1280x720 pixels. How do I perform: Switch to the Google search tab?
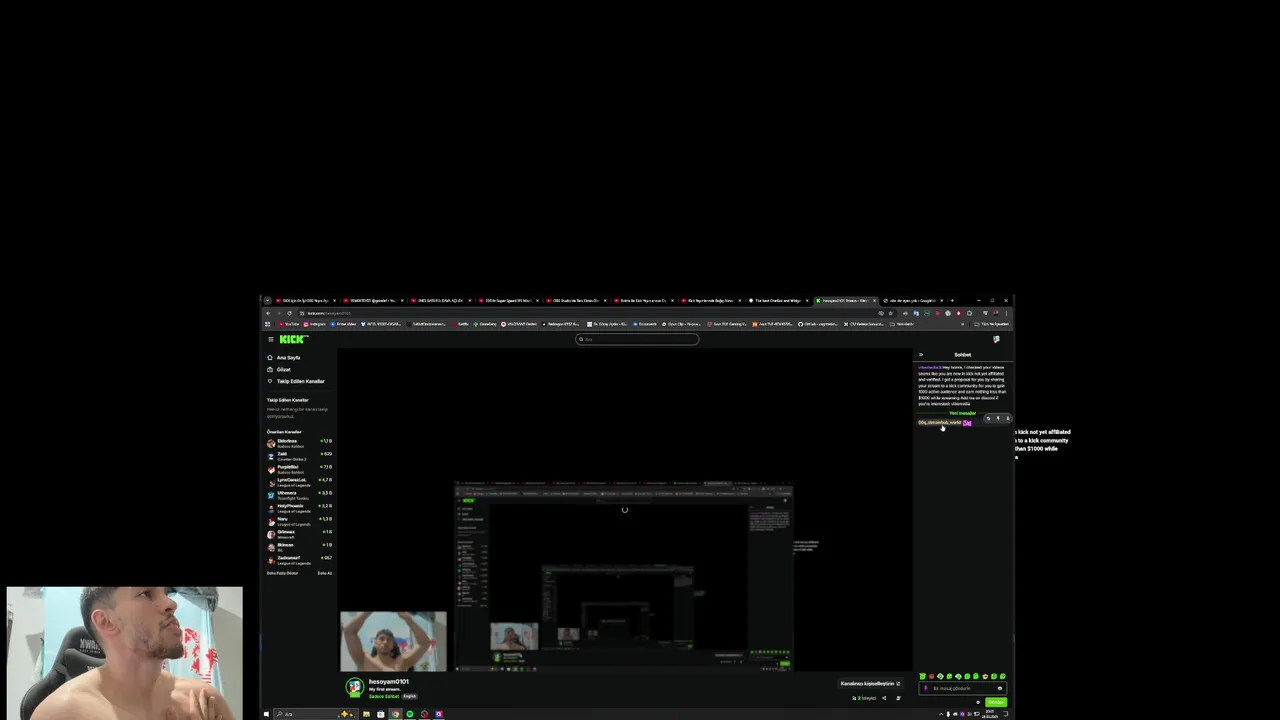pos(912,300)
